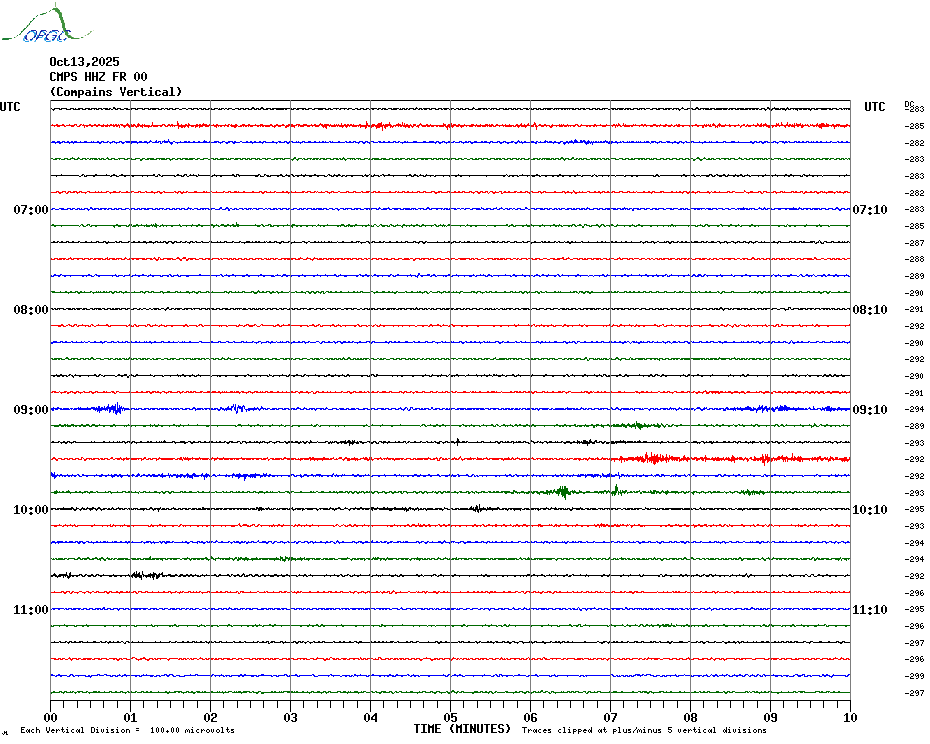Click the Oct13,2025 date label

[84, 62]
